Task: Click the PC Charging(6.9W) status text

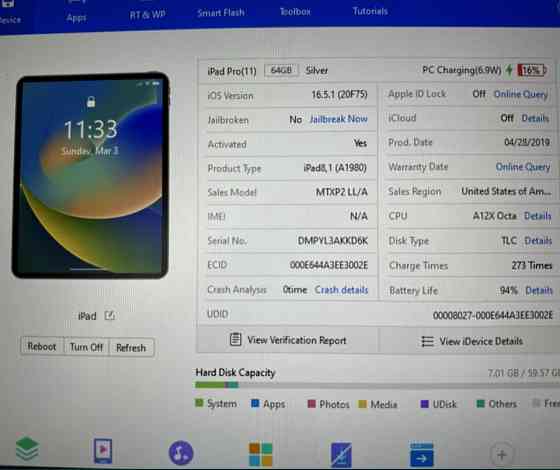Action: point(461,70)
